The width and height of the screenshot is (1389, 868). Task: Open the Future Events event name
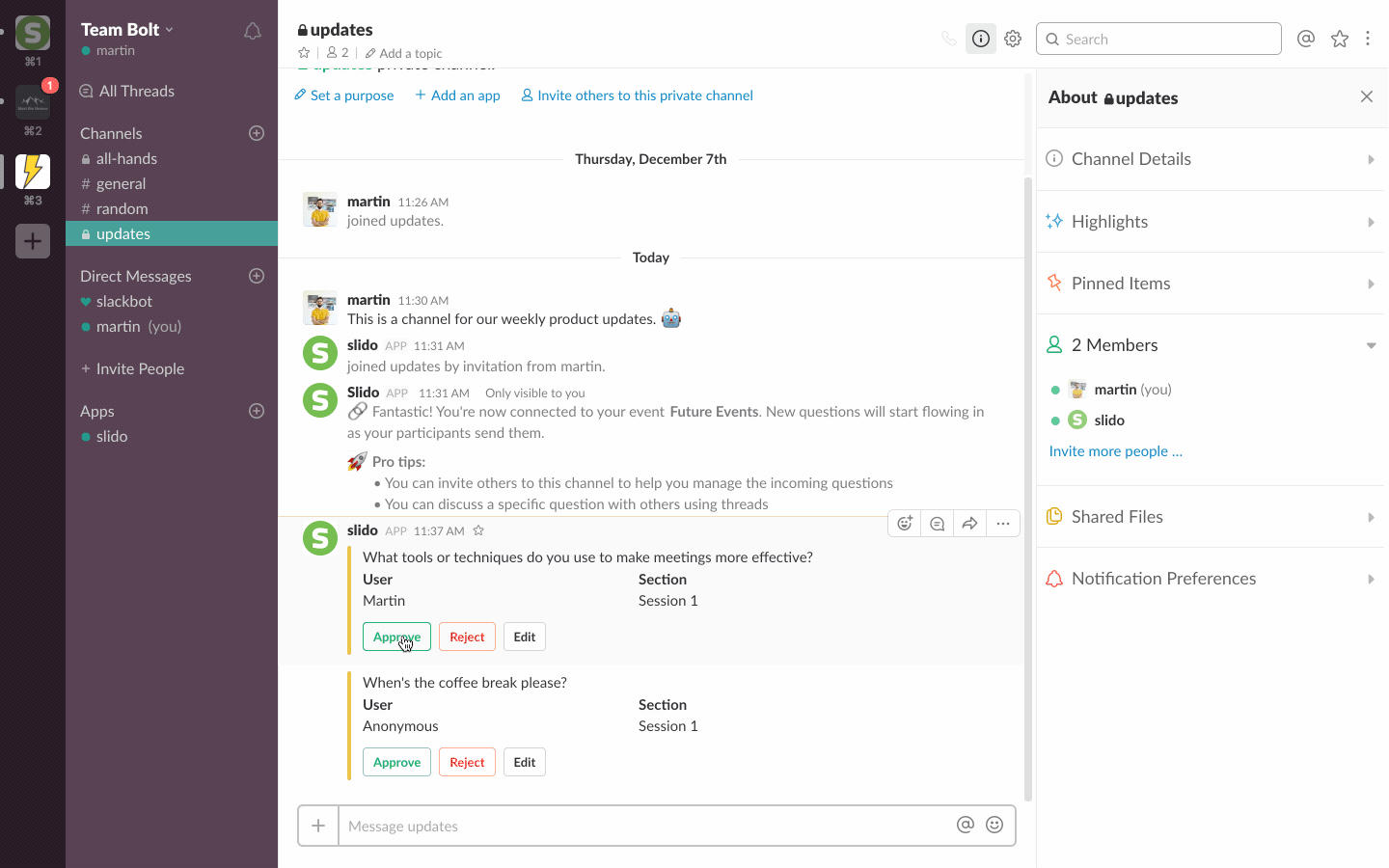coord(714,412)
